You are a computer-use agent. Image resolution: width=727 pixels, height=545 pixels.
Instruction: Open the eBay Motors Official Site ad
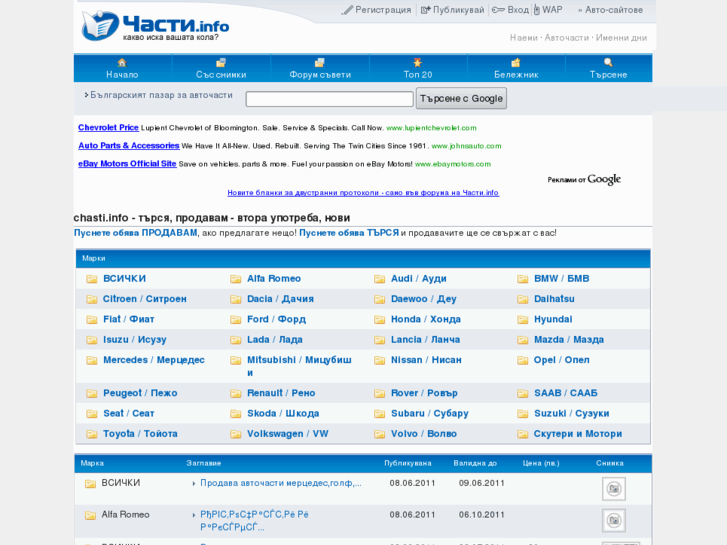[x=127, y=164]
